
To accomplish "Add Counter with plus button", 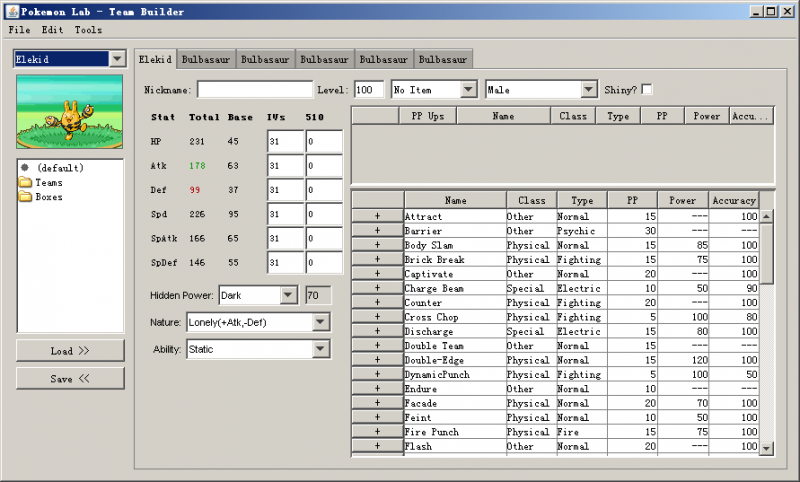I will click(378, 302).
